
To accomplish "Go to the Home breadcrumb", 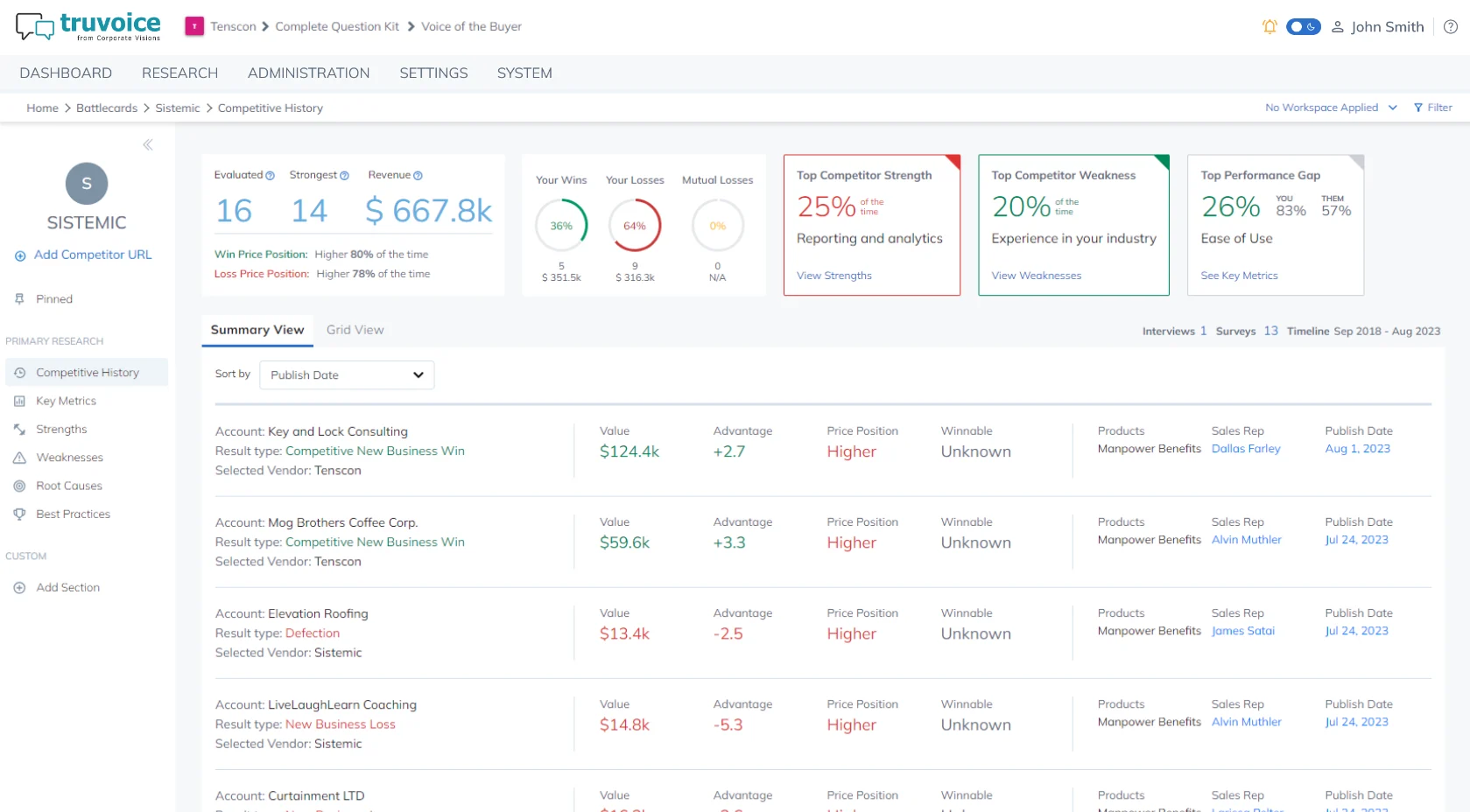I will coord(42,108).
